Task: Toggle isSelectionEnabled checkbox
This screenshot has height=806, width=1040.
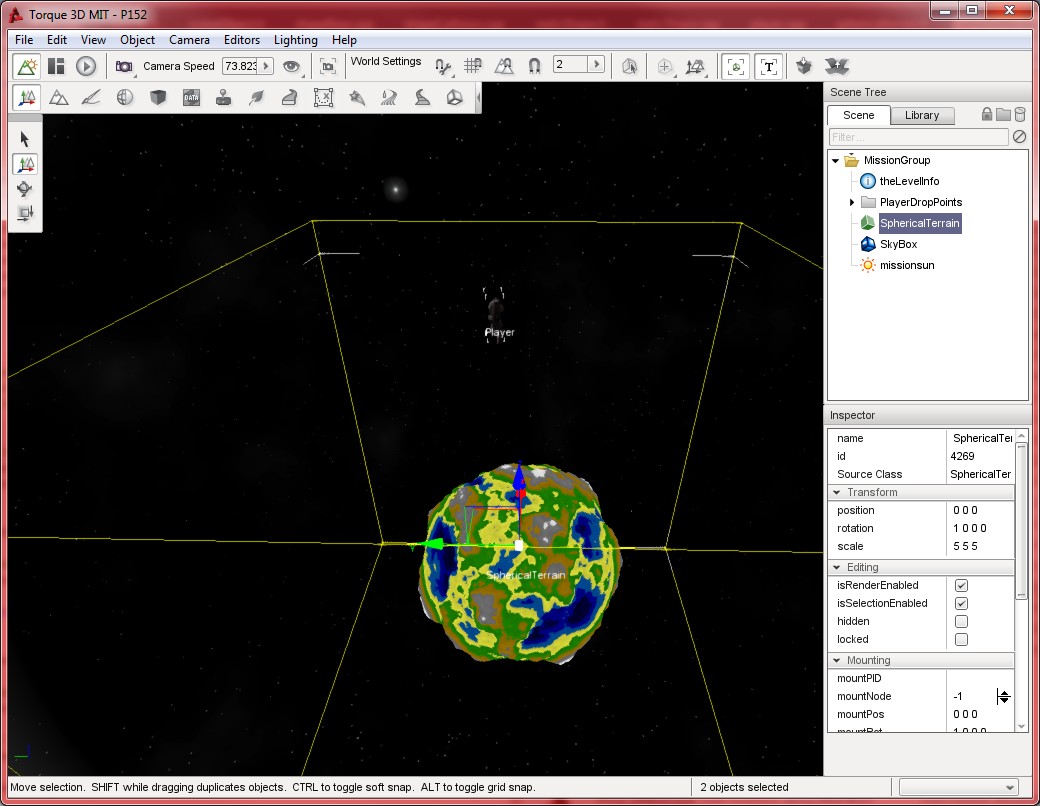Action: click(x=961, y=603)
